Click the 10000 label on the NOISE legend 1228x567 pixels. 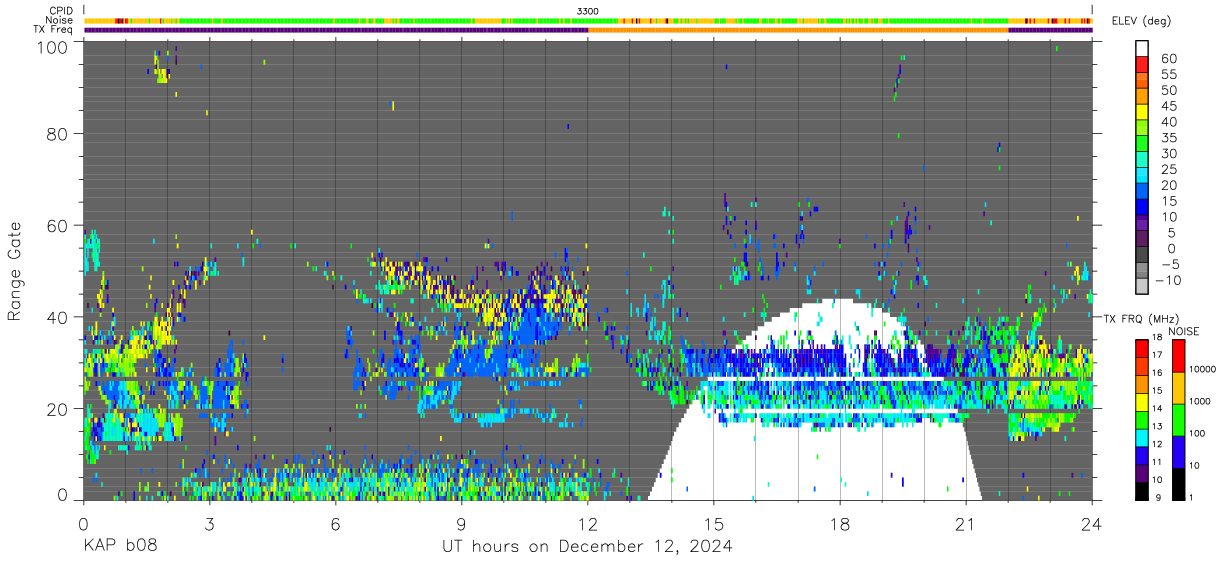pos(1202,369)
